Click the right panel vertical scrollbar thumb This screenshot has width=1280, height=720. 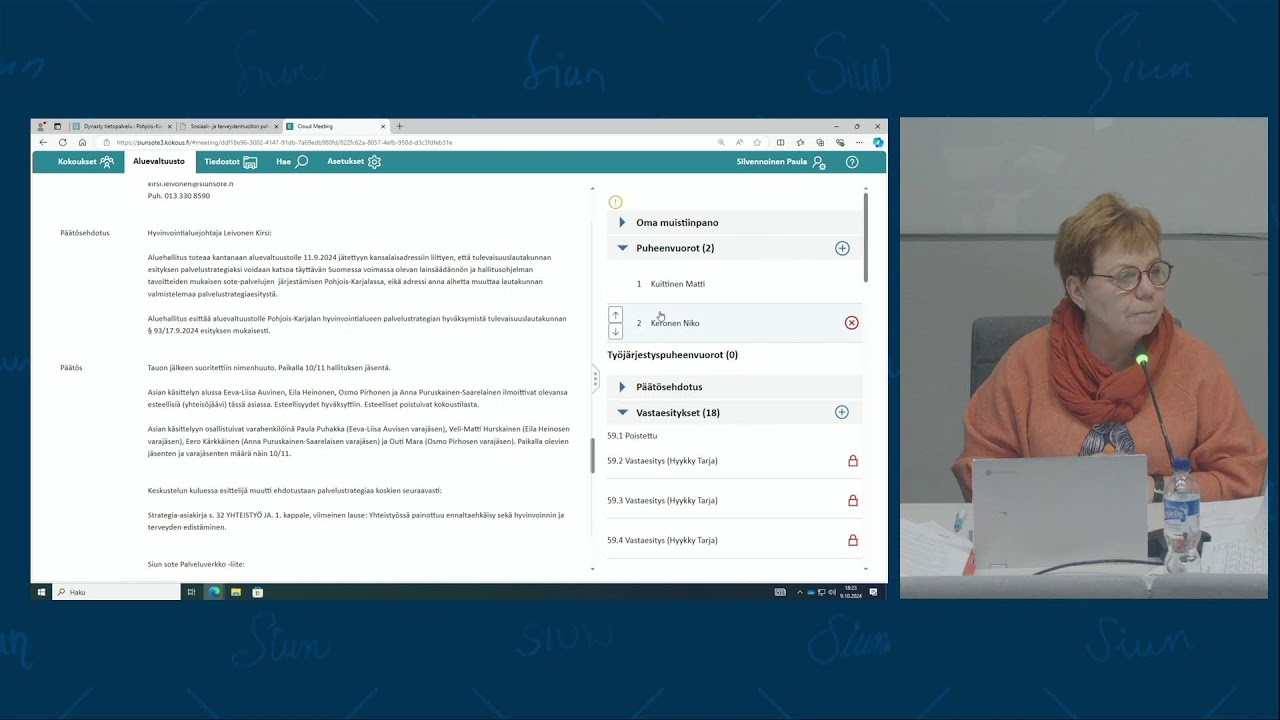point(866,236)
